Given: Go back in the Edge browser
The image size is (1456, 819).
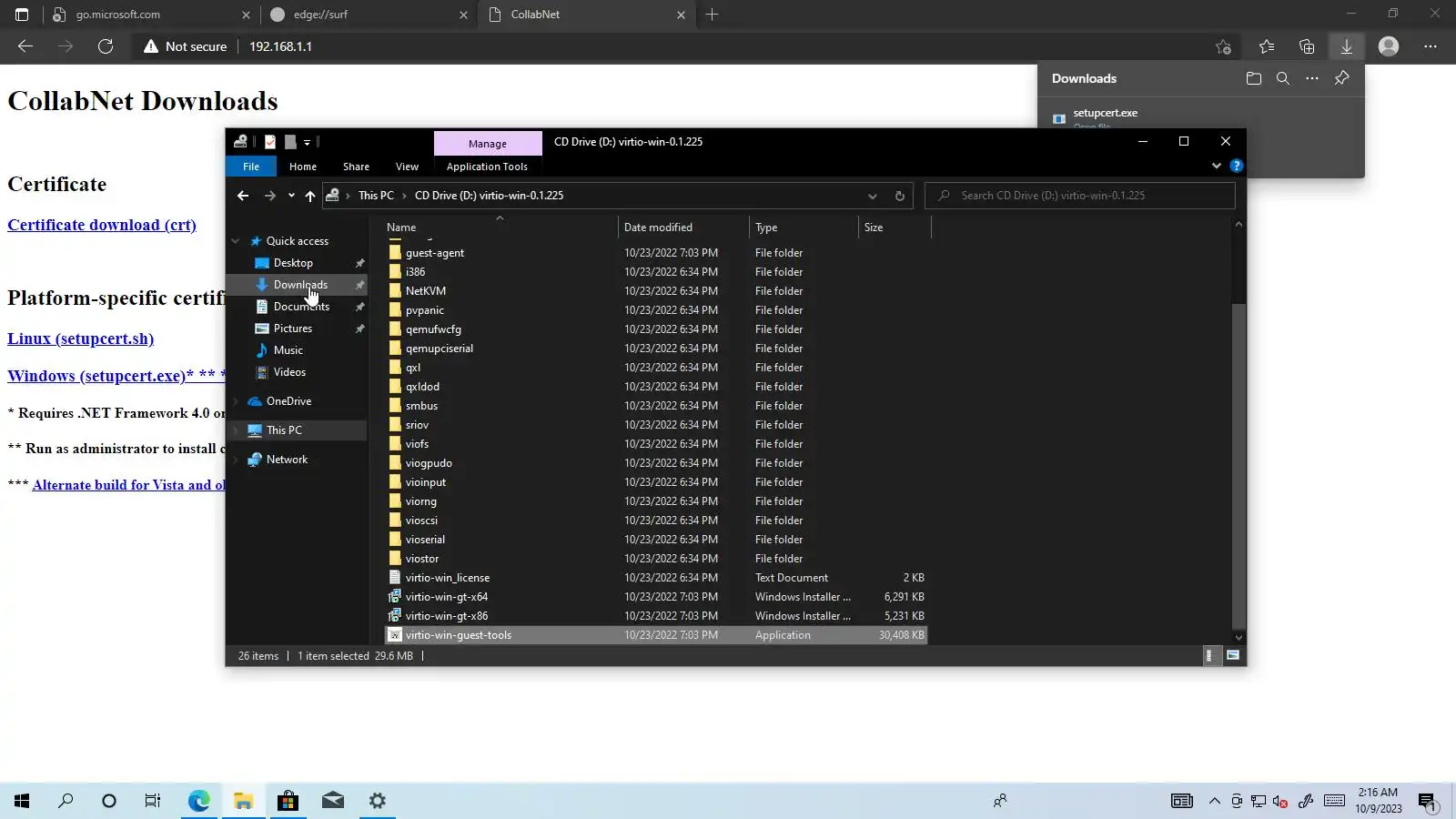Looking at the screenshot, I should pos(25,46).
